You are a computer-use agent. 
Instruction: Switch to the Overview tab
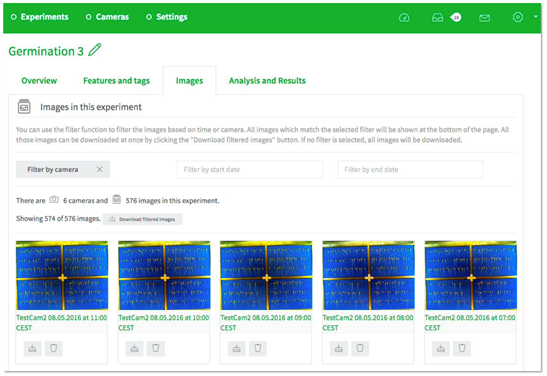(39, 81)
